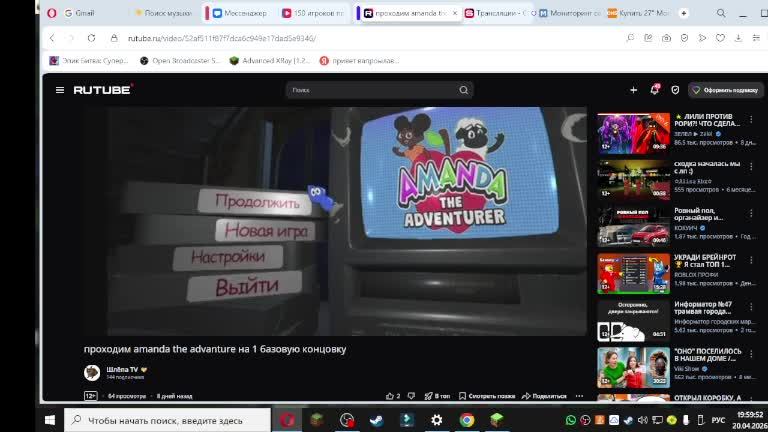Viewport: 768px width, 432px height.
Task: Open the Advanced XRay bookmark
Action: (x=270, y=61)
